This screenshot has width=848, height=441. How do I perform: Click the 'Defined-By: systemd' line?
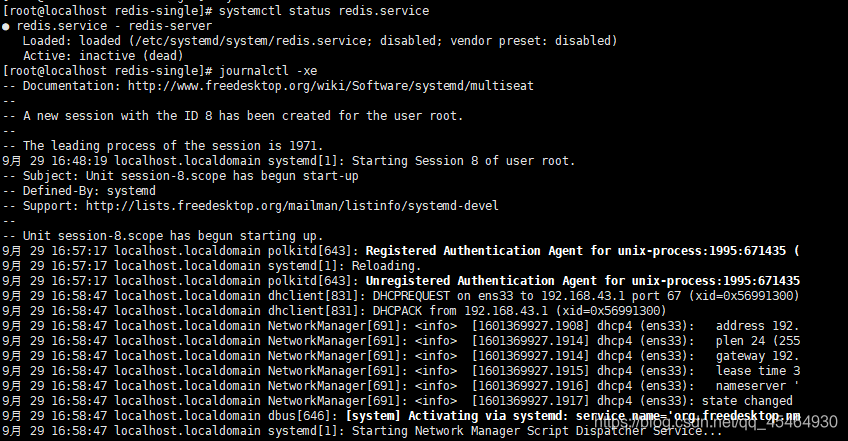pos(79,191)
